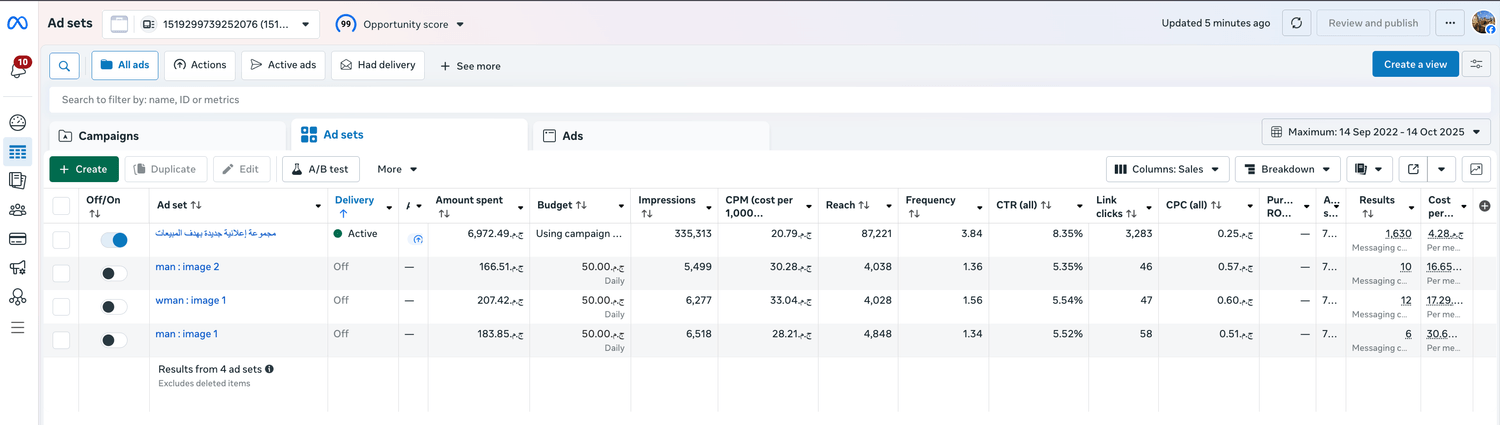Screen dimensions: 1500x425
Task: Expand the Columns: Sales dropdown
Action: [1167, 169]
